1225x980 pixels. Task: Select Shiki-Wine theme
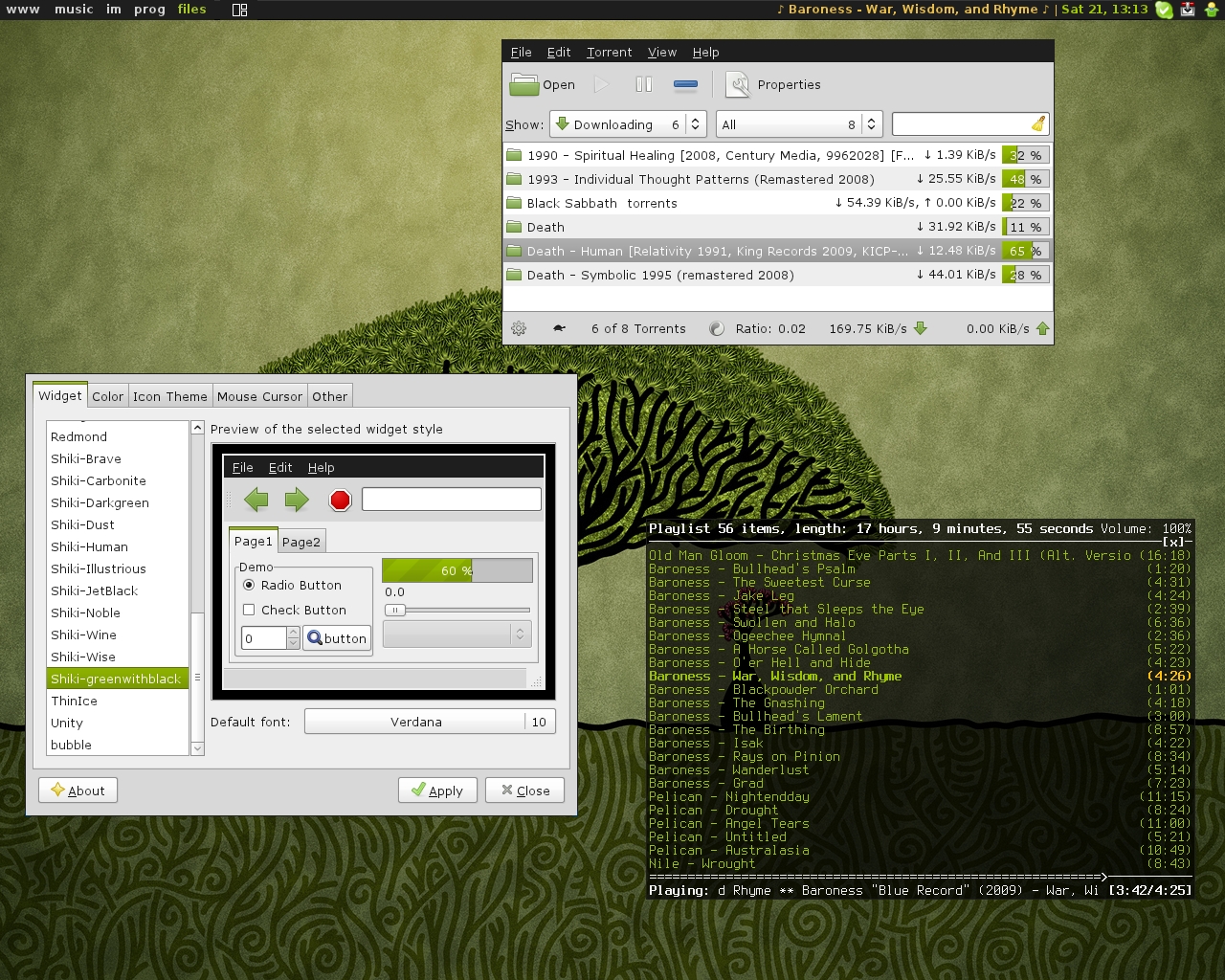point(118,635)
